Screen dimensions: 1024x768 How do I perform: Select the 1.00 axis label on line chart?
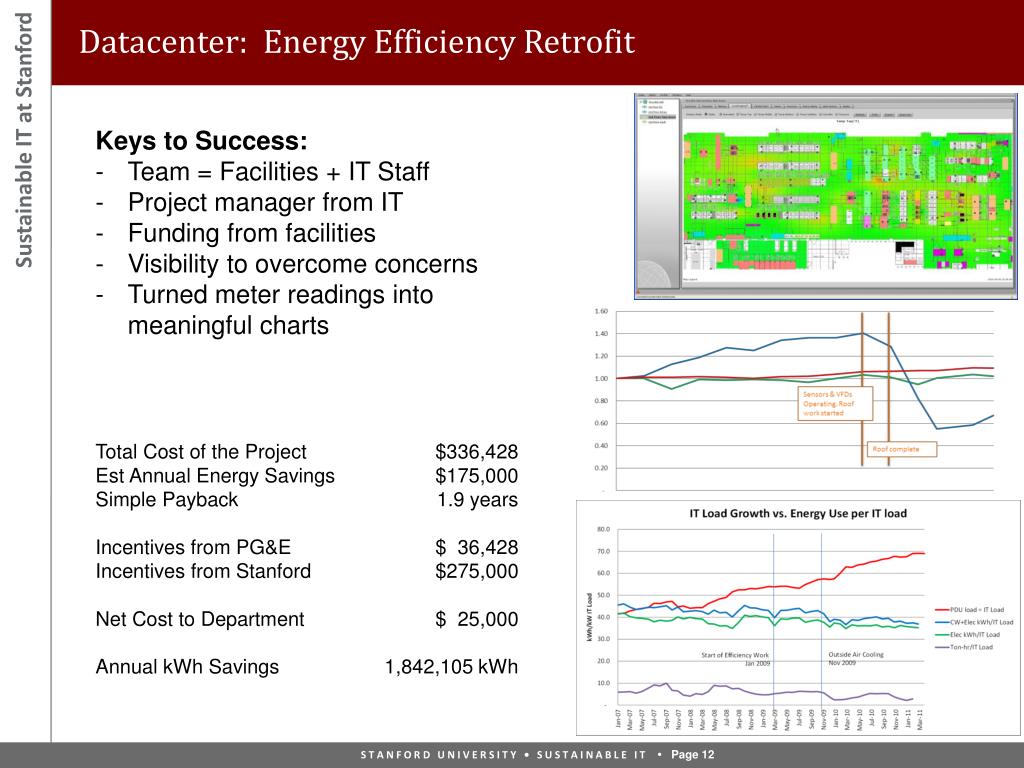(x=601, y=379)
